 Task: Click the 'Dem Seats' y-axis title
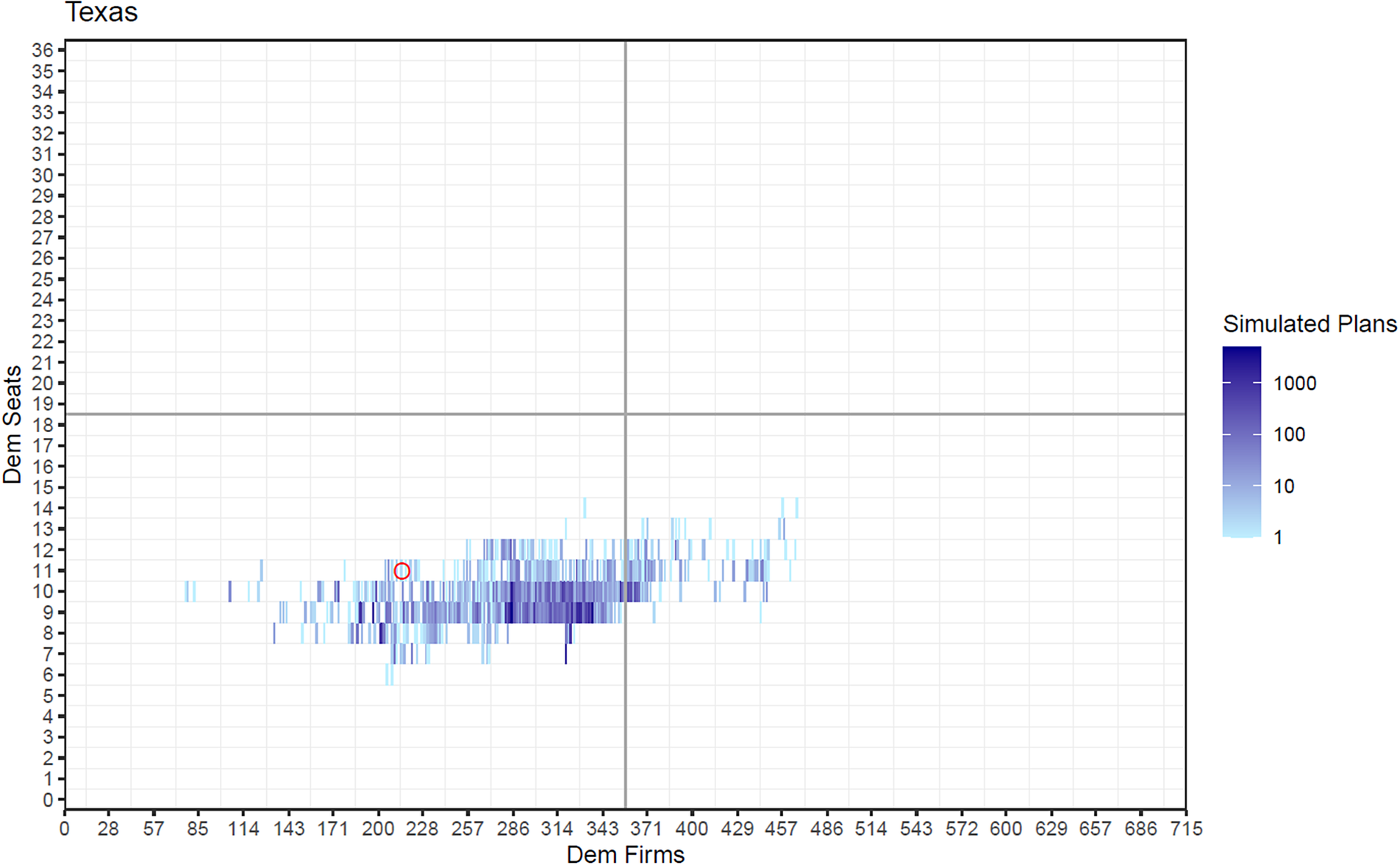[x=12, y=425]
